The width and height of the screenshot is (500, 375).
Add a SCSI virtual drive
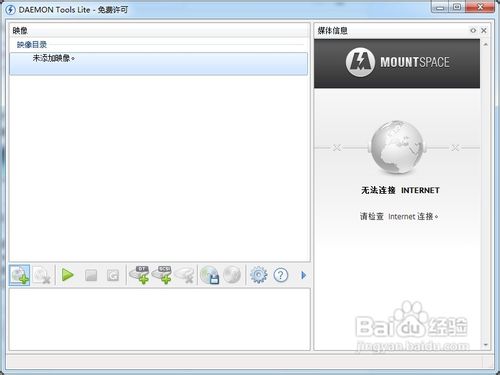[162, 275]
